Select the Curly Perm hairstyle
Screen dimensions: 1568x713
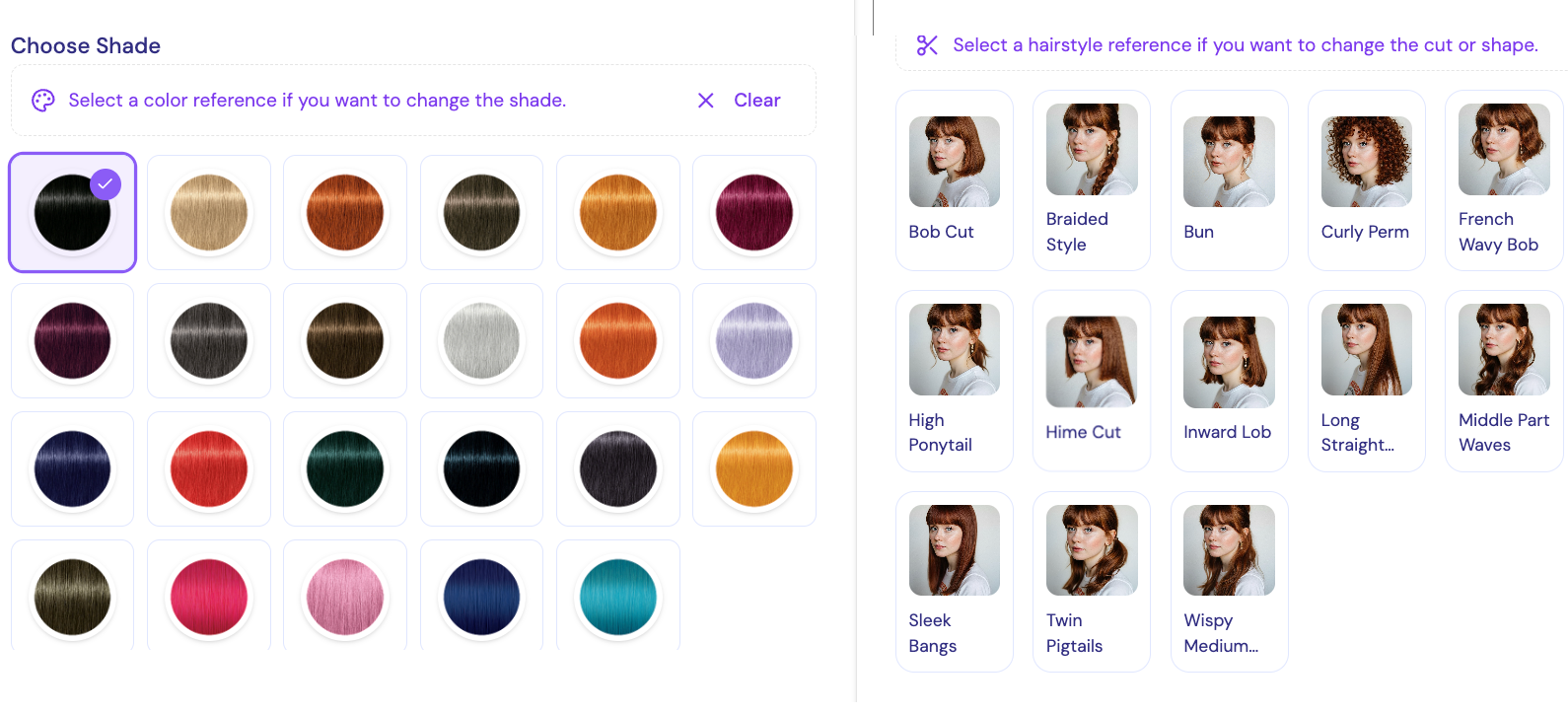coord(1366,180)
